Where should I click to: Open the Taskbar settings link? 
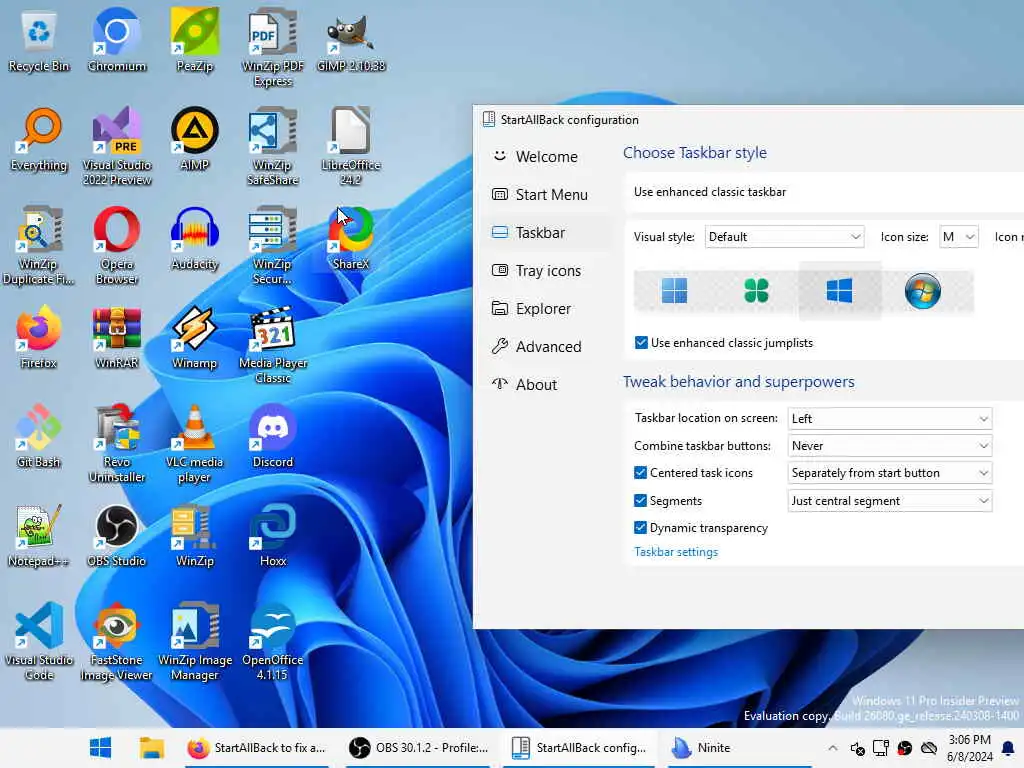click(x=676, y=552)
